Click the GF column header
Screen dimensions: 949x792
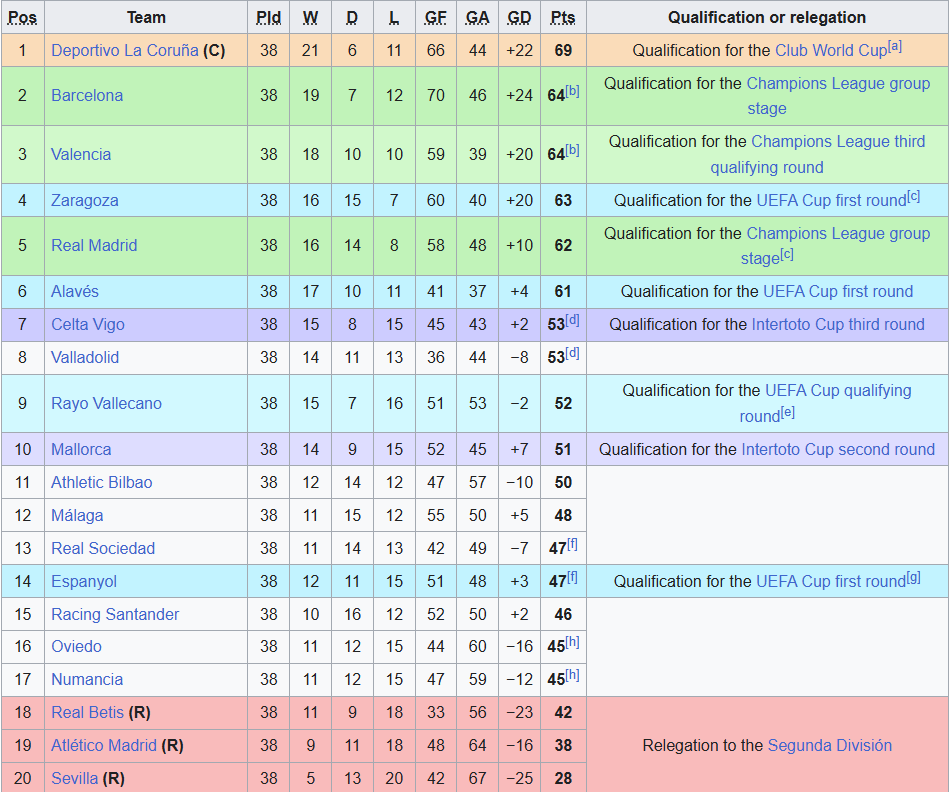436,18
